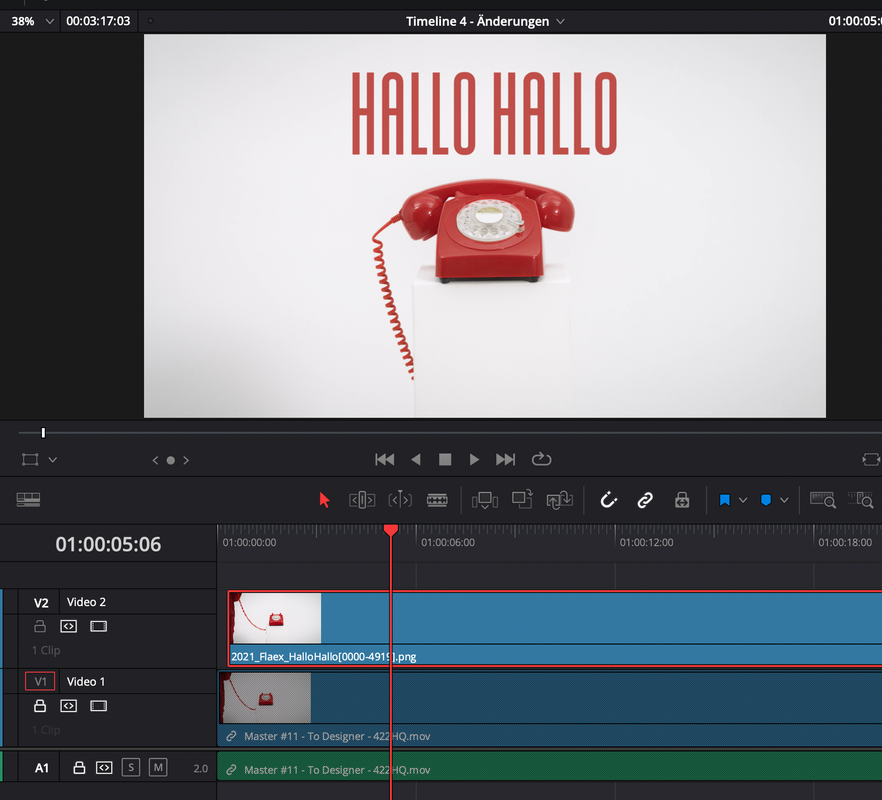Viewport: 882px width, 800px height.
Task: Click the Insert Clip icon
Action: (x=485, y=500)
